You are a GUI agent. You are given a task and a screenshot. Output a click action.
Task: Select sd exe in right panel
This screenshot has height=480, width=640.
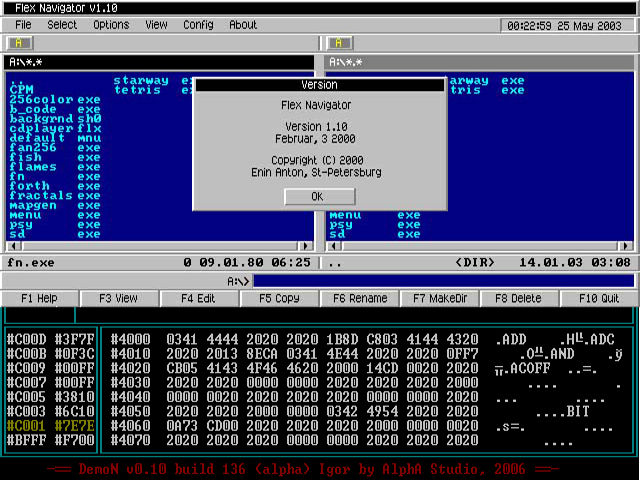click(375, 234)
